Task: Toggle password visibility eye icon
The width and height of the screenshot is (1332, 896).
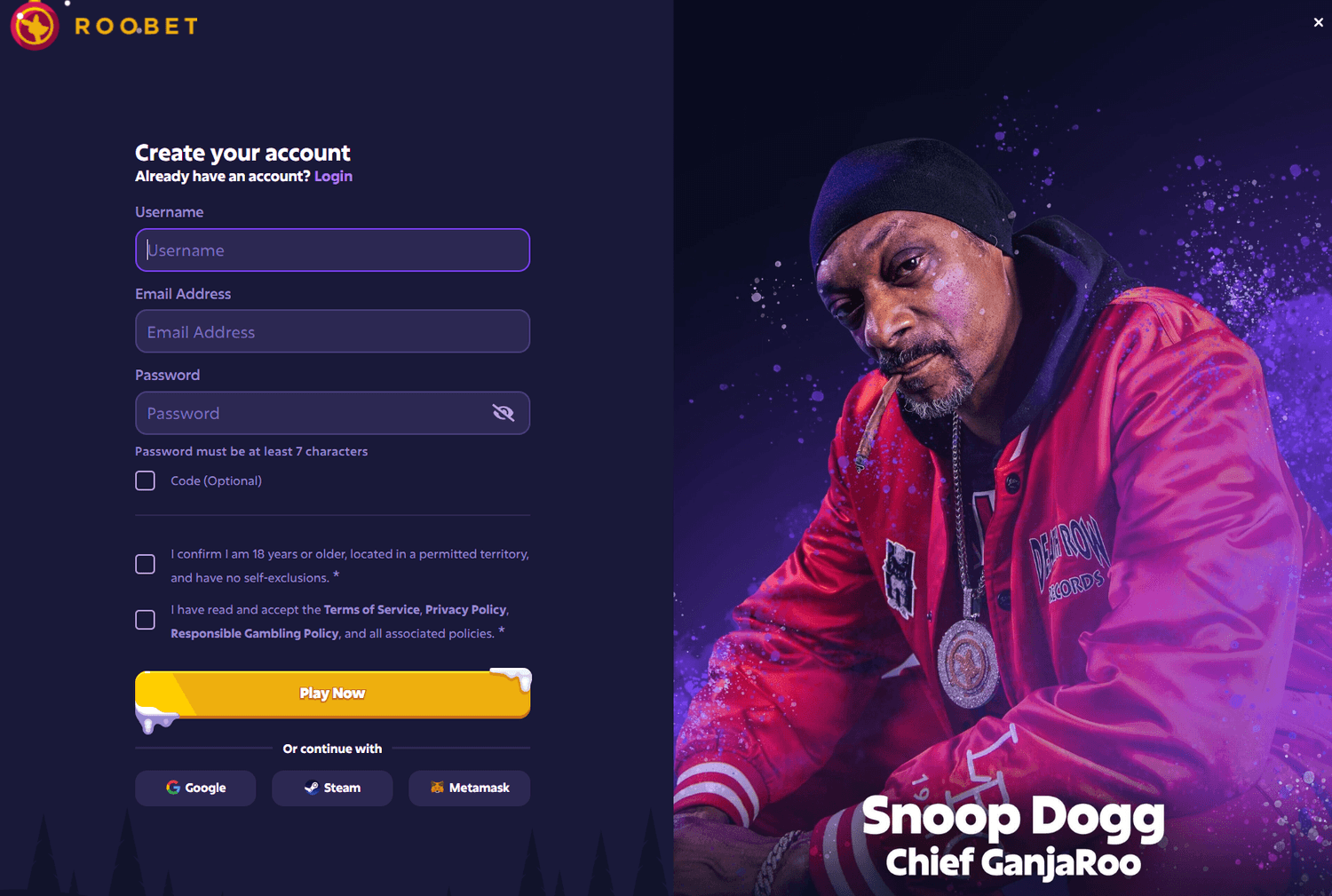Action: coord(503,413)
